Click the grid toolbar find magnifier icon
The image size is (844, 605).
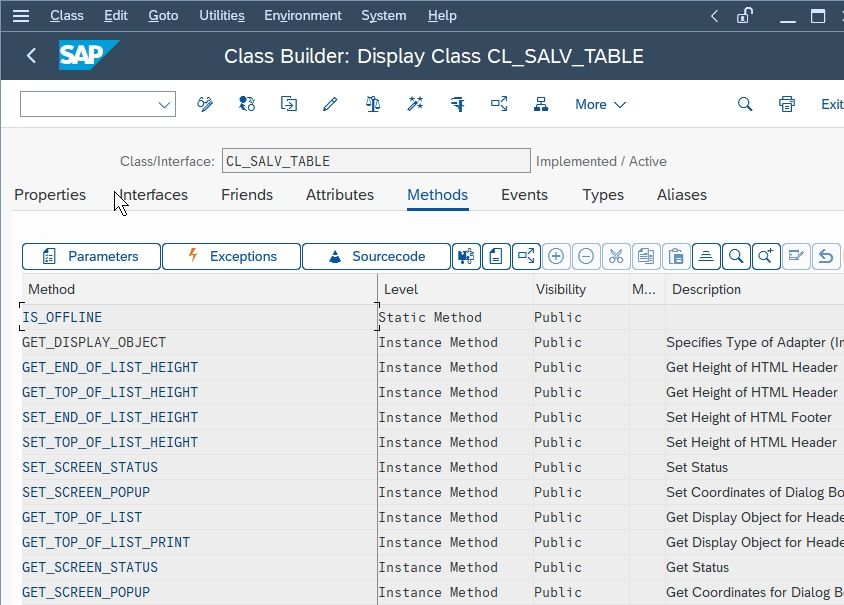pyautogui.click(x=736, y=256)
